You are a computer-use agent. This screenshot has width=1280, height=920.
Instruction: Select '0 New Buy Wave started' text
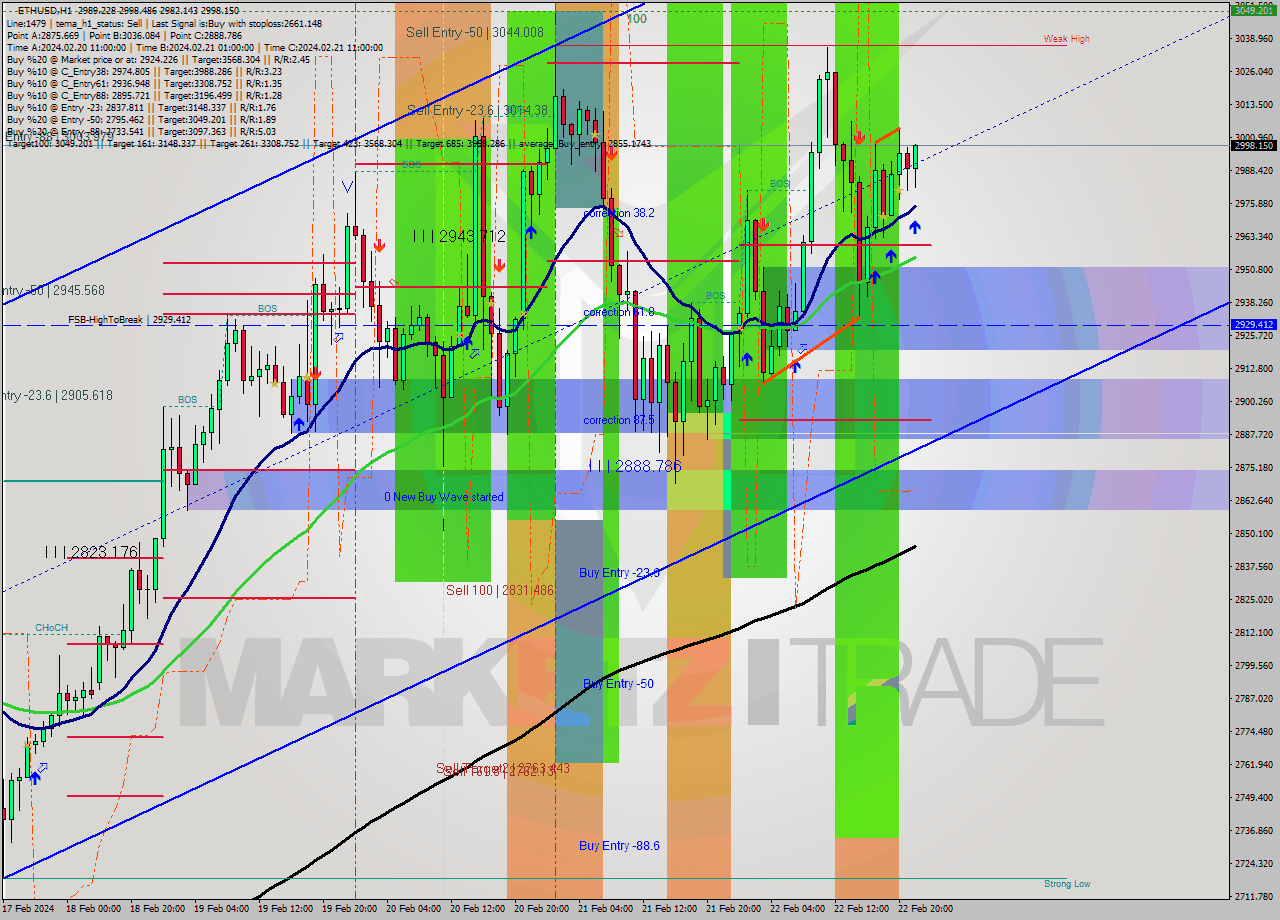(x=444, y=497)
